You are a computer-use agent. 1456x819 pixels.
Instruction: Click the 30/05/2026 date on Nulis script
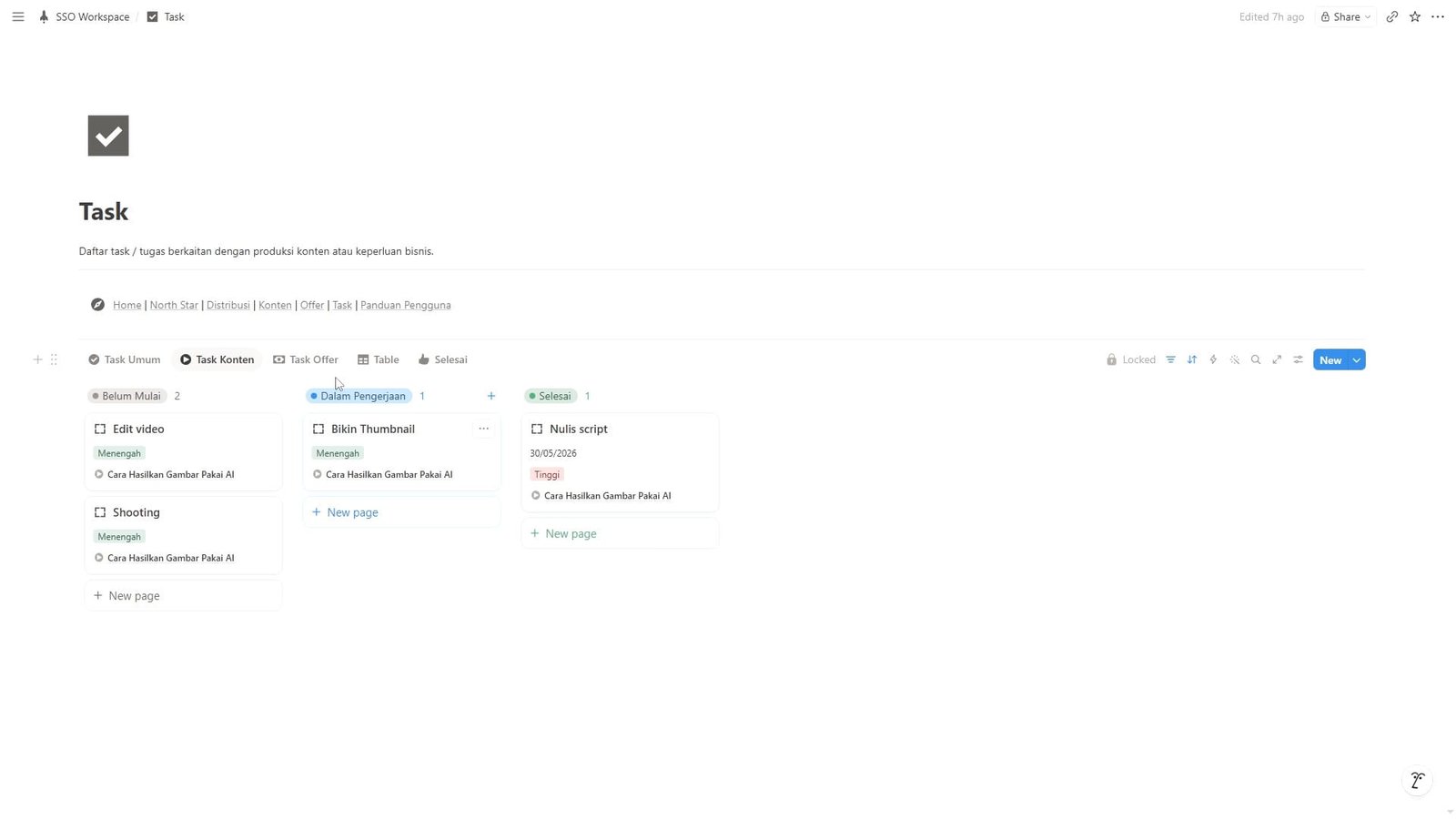(553, 453)
